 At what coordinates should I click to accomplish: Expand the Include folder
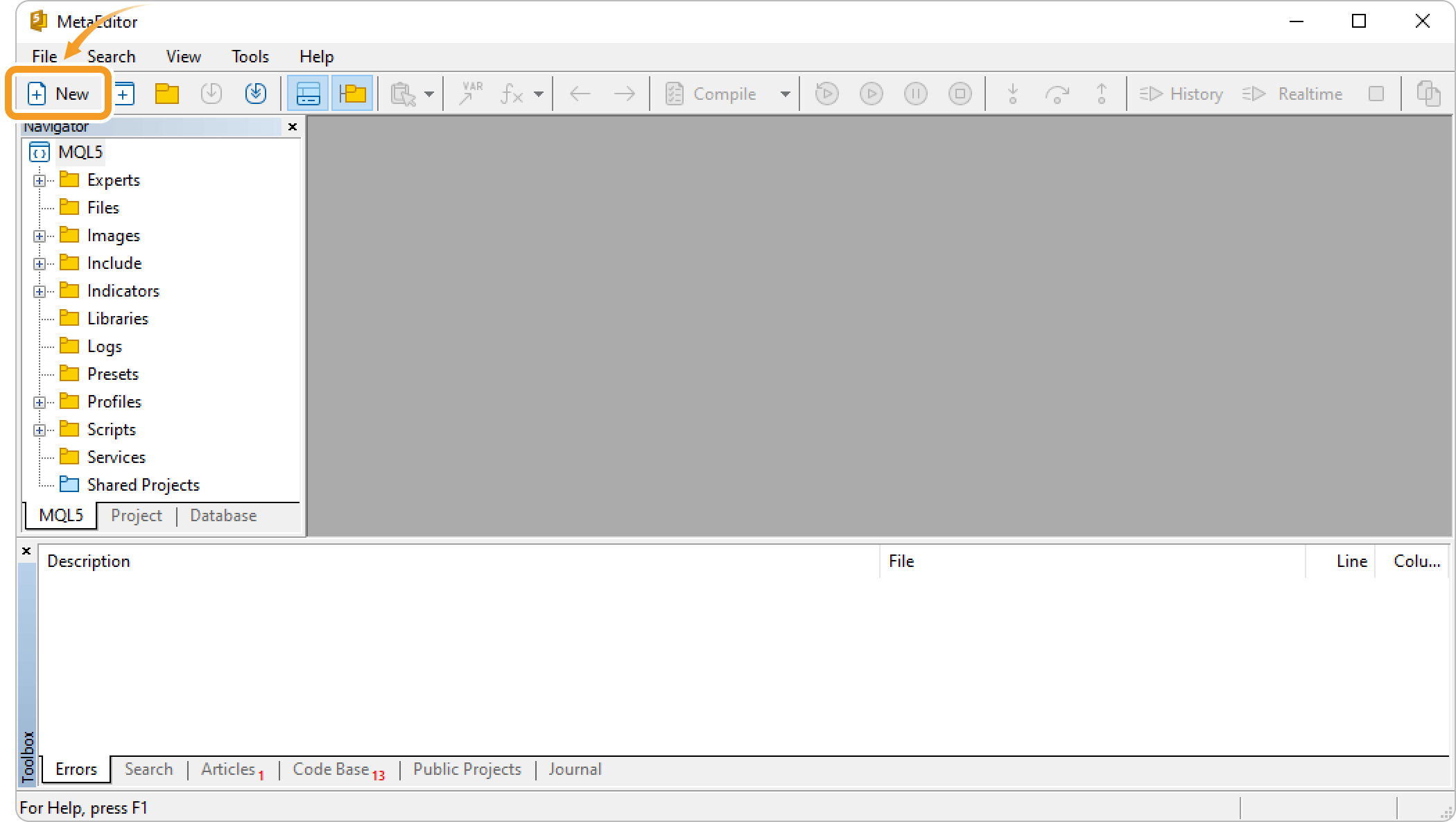pos(40,264)
